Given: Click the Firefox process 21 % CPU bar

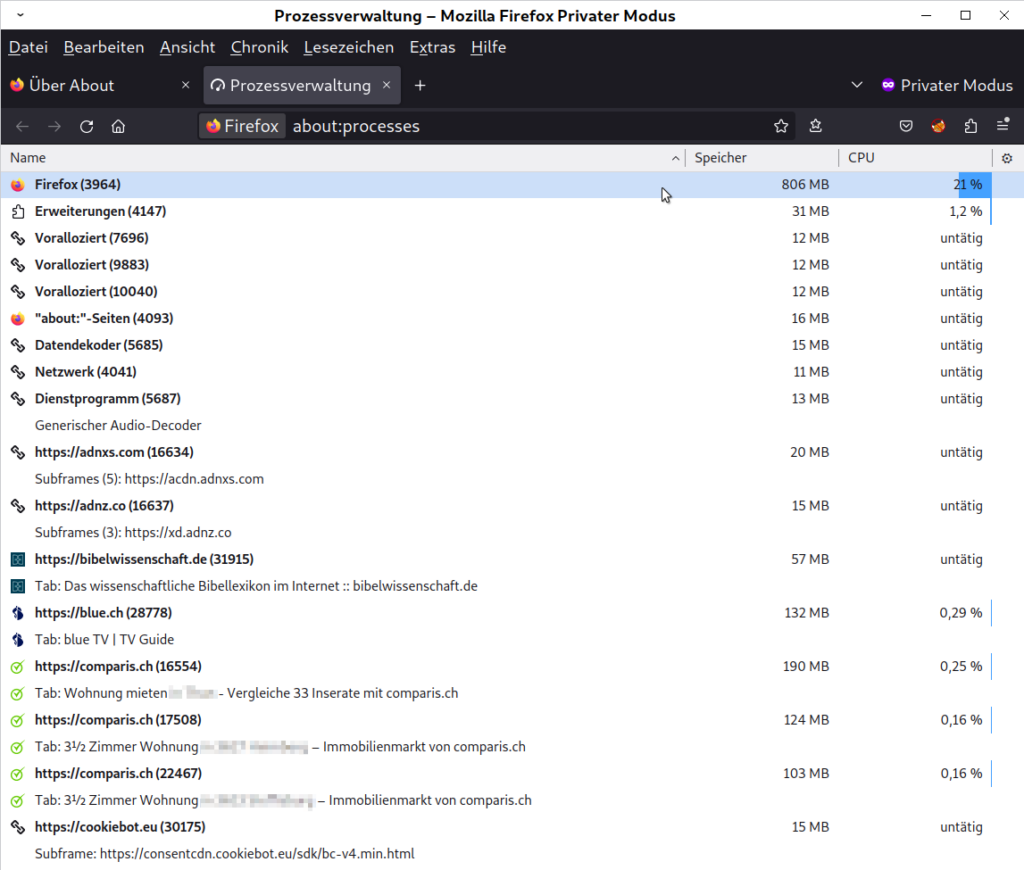Looking at the screenshot, I should pyautogui.click(x=974, y=185).
